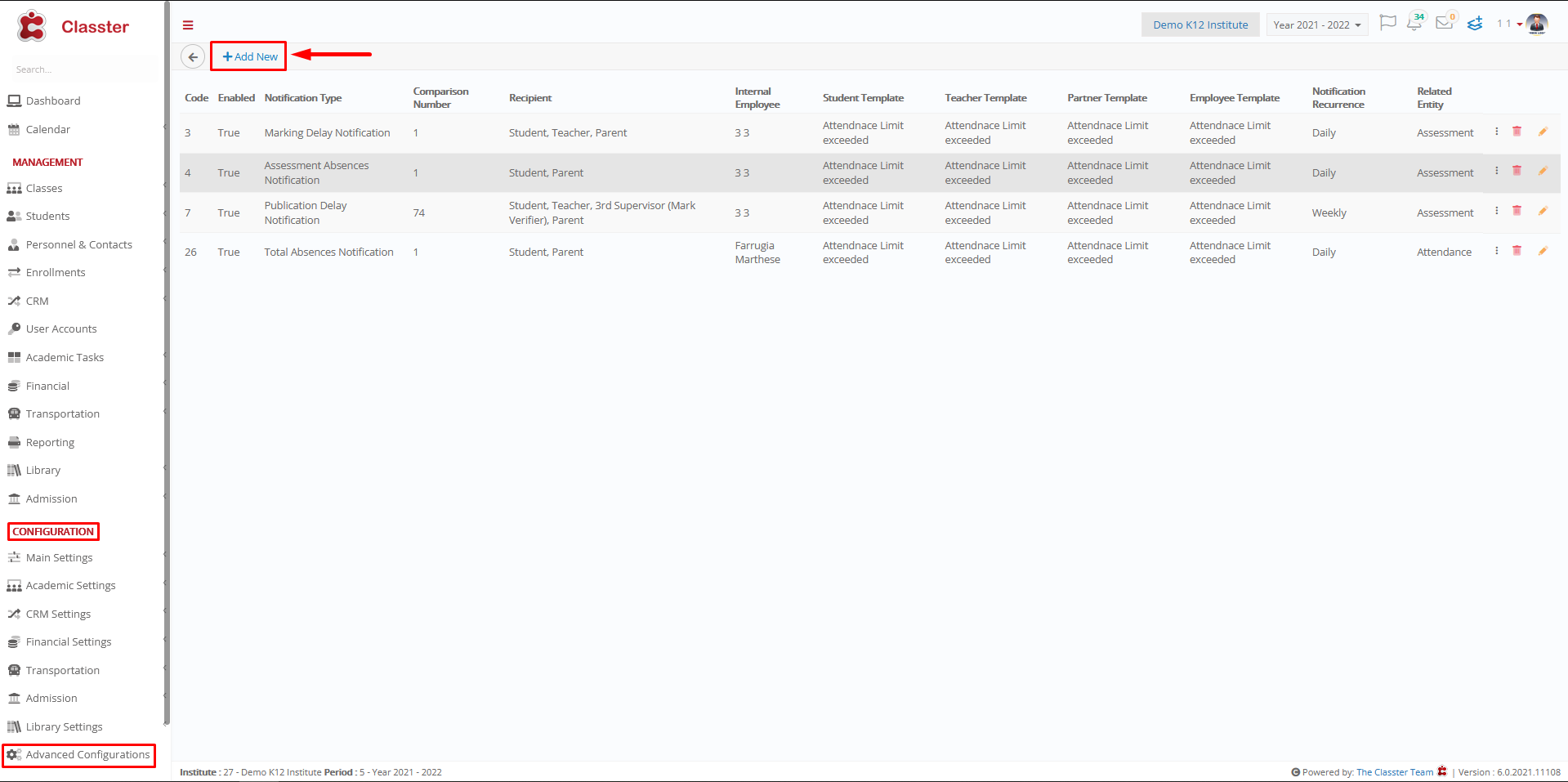Open User Accounts menu
The image size is (1568, 782).
point(61,328)
